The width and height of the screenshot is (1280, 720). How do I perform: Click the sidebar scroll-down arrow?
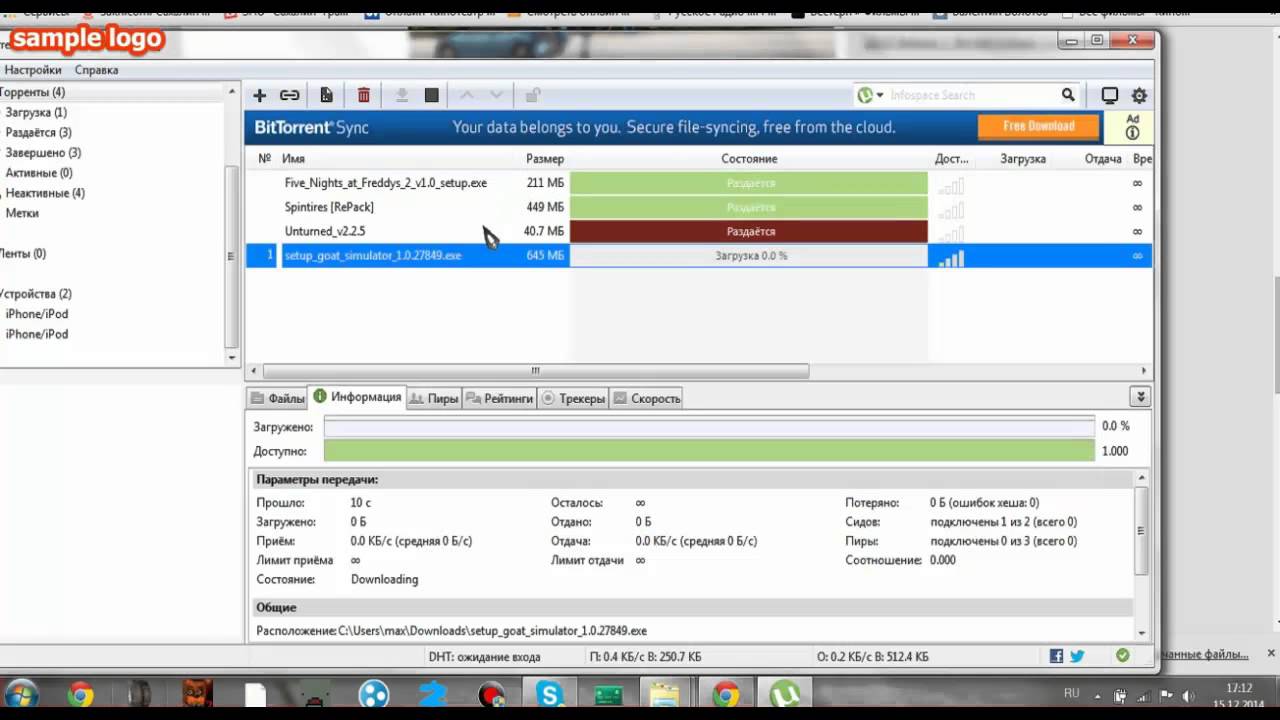pyautogui.click(x=232, y=357)
